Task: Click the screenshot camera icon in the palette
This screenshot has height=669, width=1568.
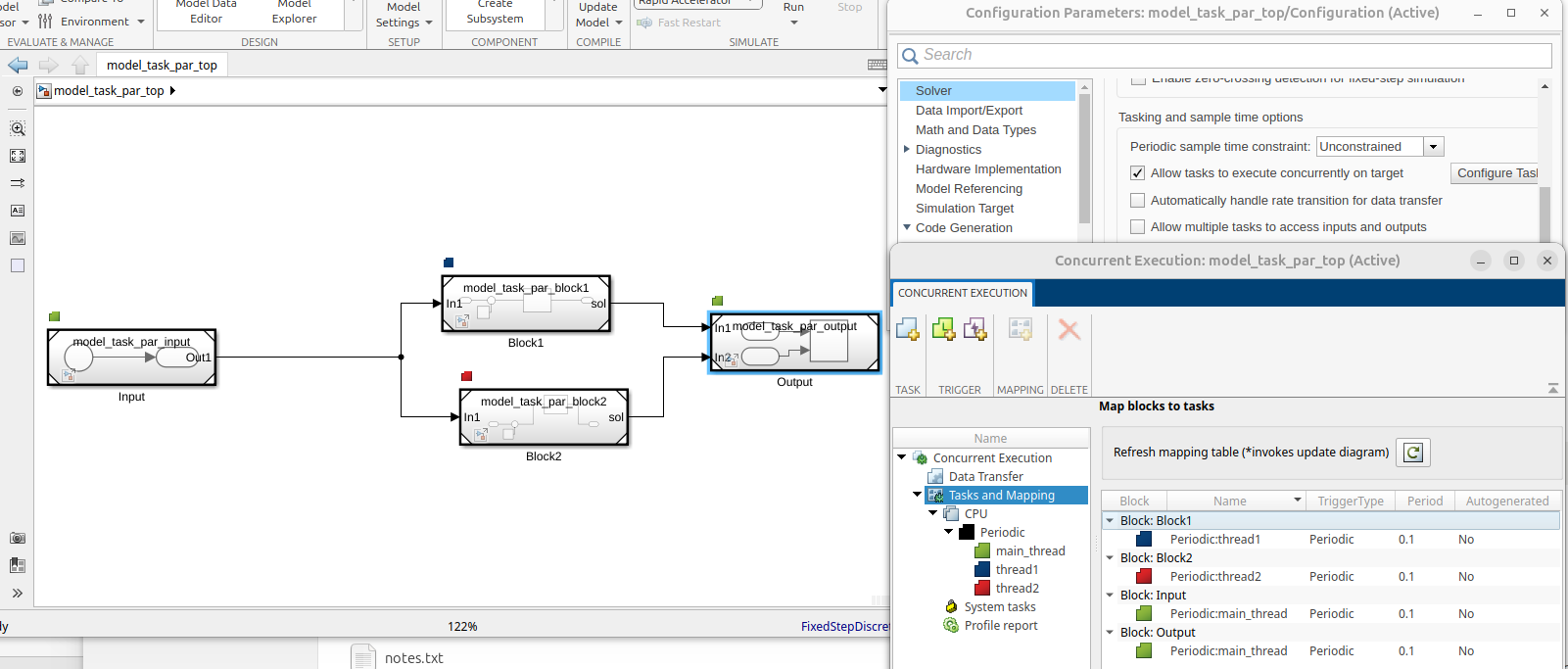Action: coord(18,538)
